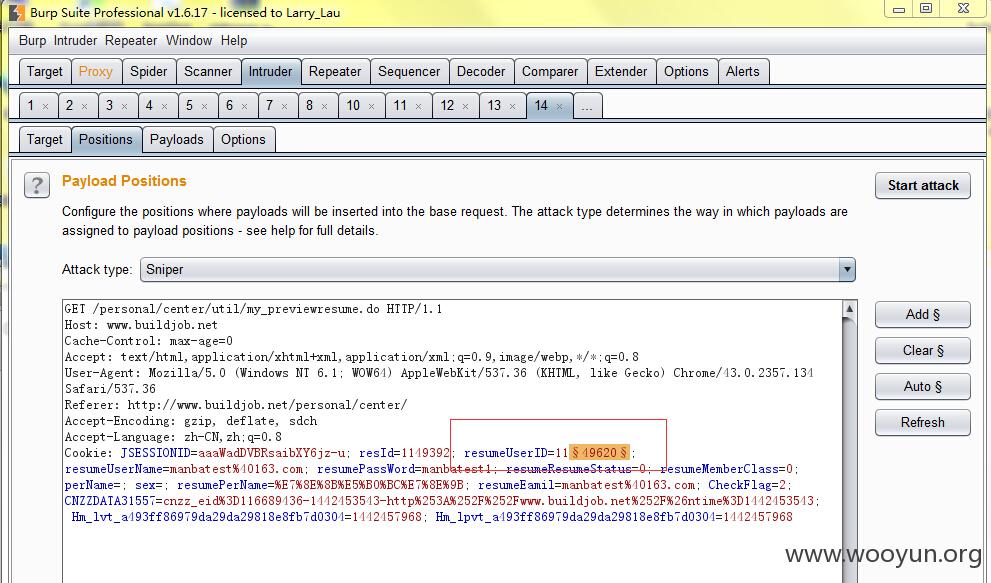Screen dimensions: 991x583
Task: Switch to the Scanner tab
Action: [208, 71]
